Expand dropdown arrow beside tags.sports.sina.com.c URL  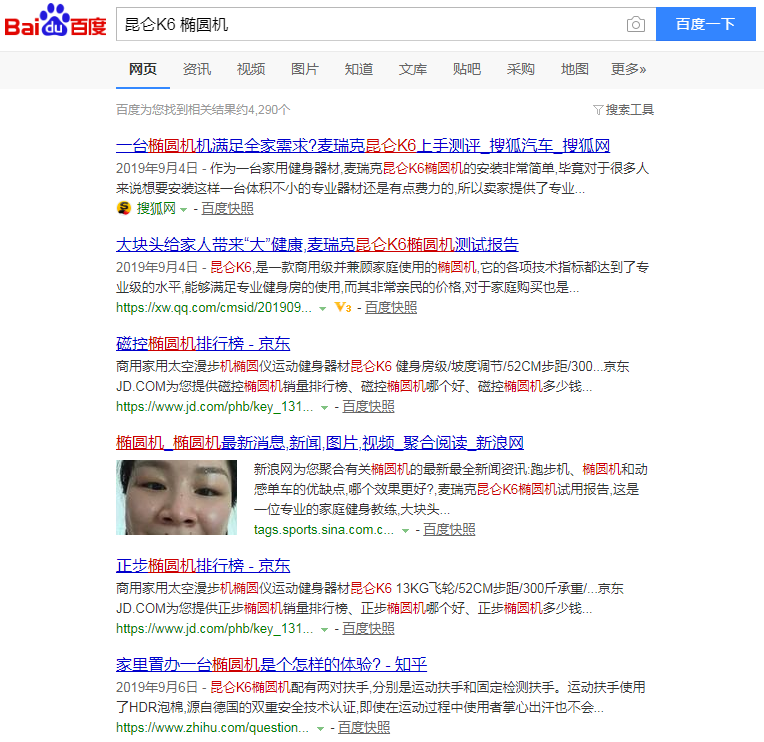(x=405, y=530)
